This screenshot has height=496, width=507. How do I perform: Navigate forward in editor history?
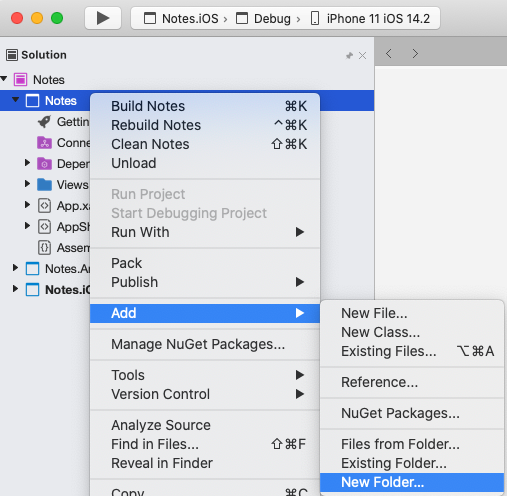[415, 54]
